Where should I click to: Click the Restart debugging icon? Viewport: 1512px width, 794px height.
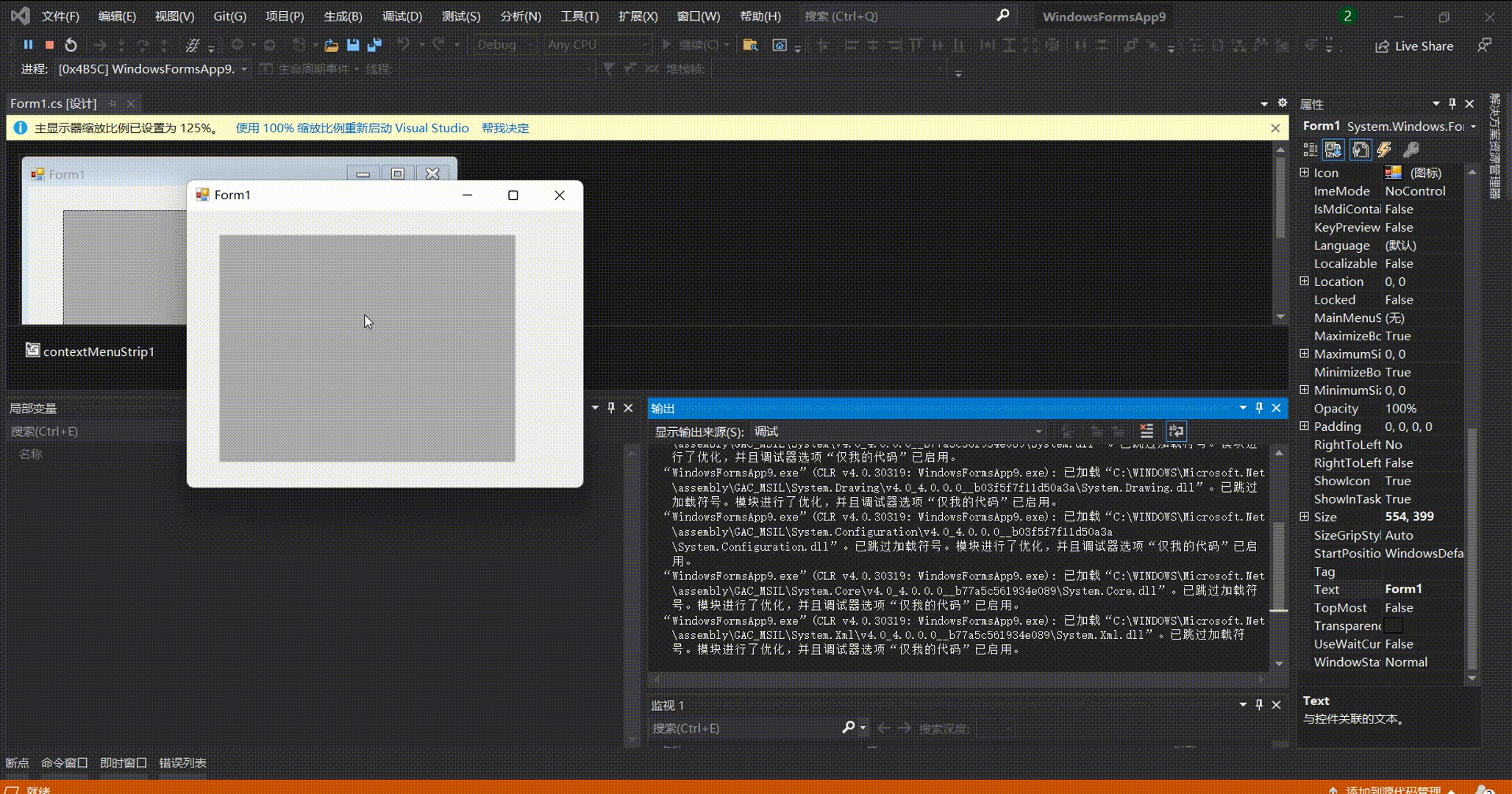click(71, 45)
